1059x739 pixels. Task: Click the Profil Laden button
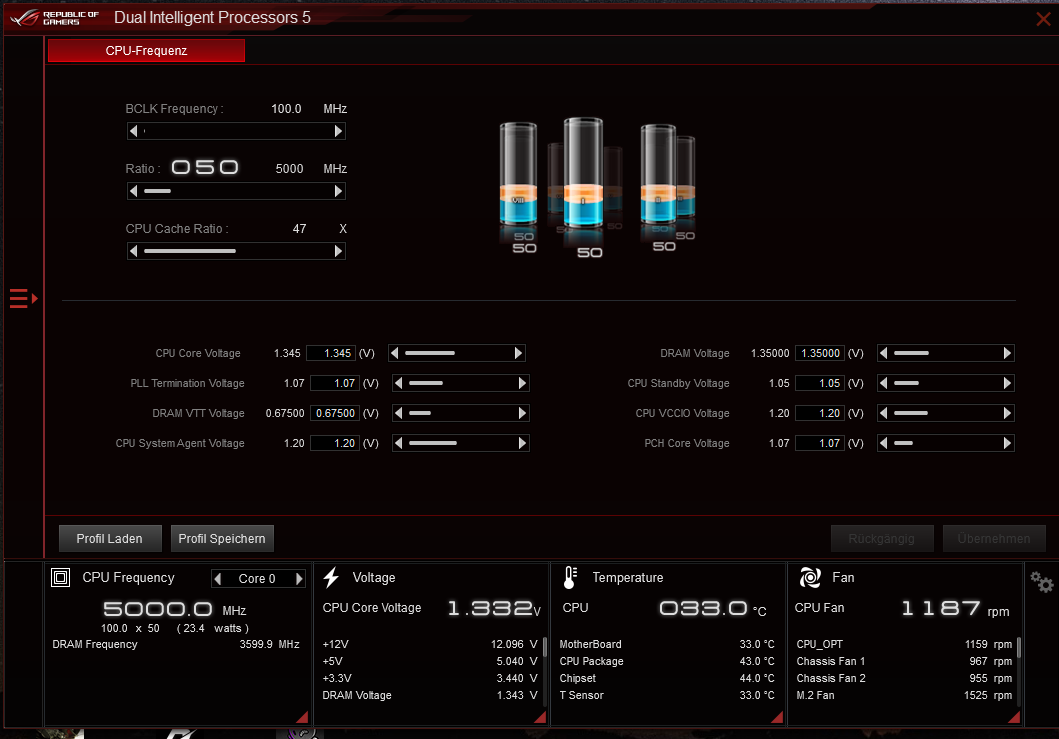point(110,538)
